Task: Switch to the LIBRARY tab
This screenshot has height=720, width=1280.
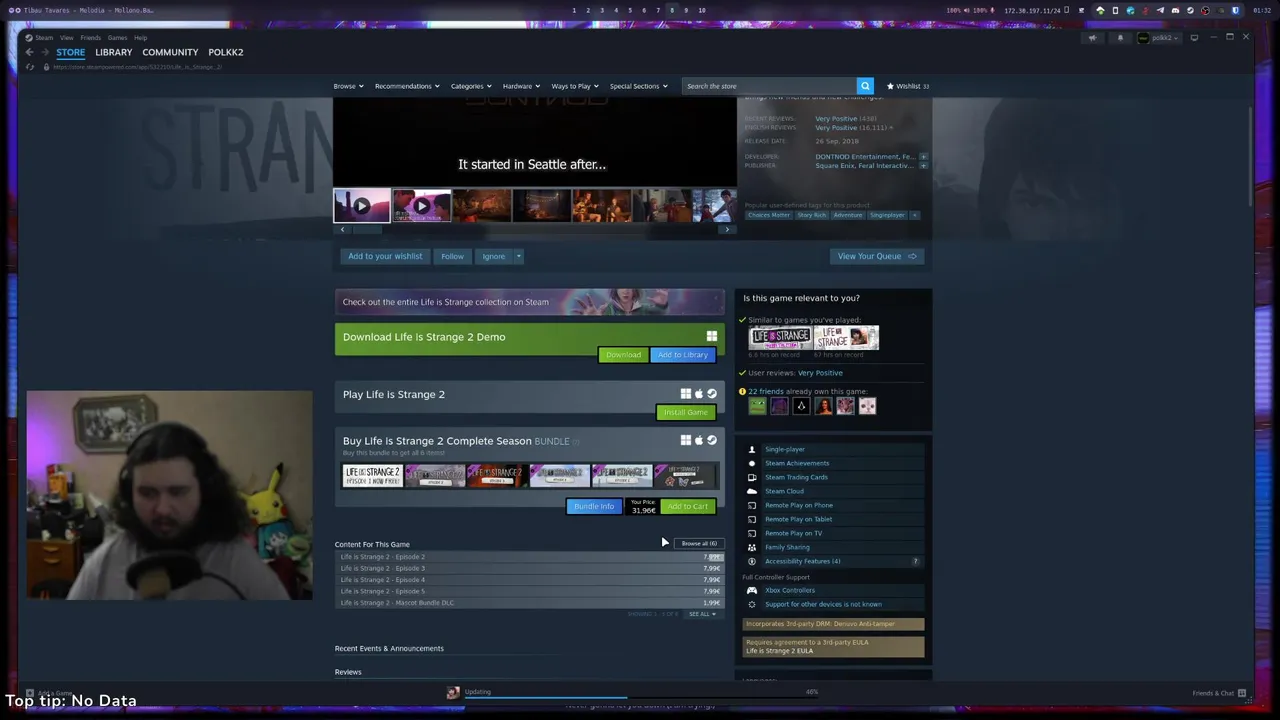Action: [113, 52]
